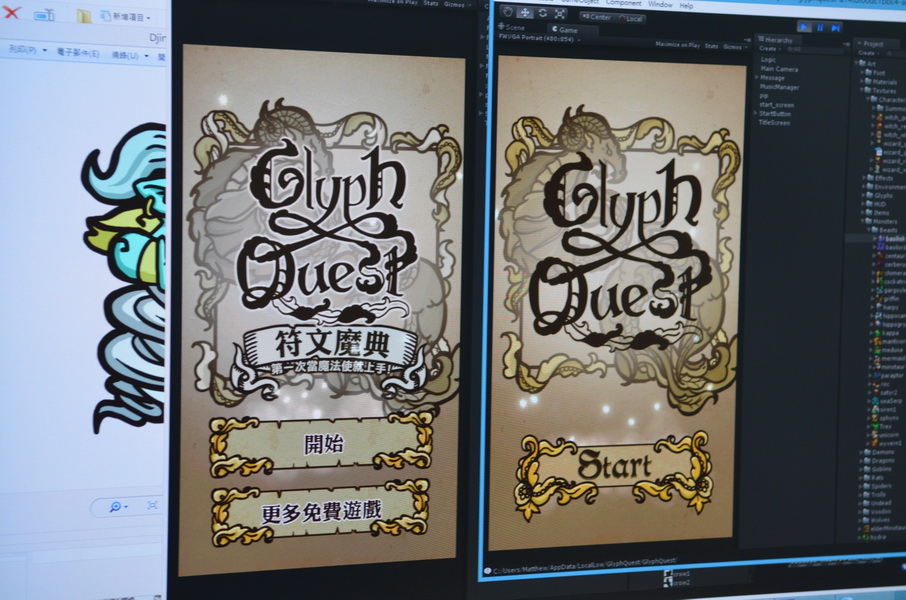
Task: Toggle the Local coordinate space button
Action: click(633, 18)
